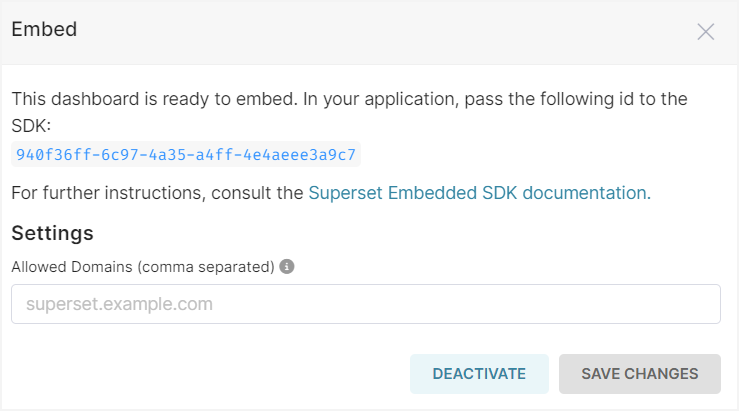Click empty footer area left of DEACTIVATE
This screenshot has height=411, width=739.
click(x=200, y=374)
